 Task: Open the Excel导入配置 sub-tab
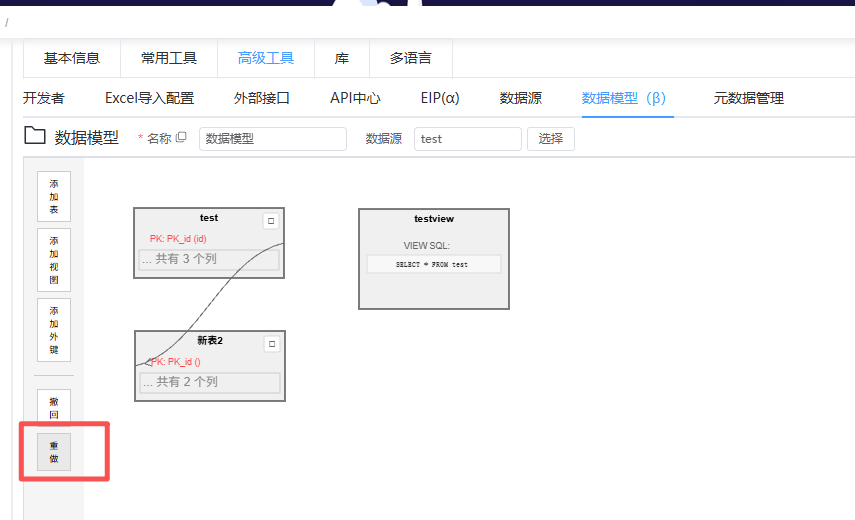149,98
